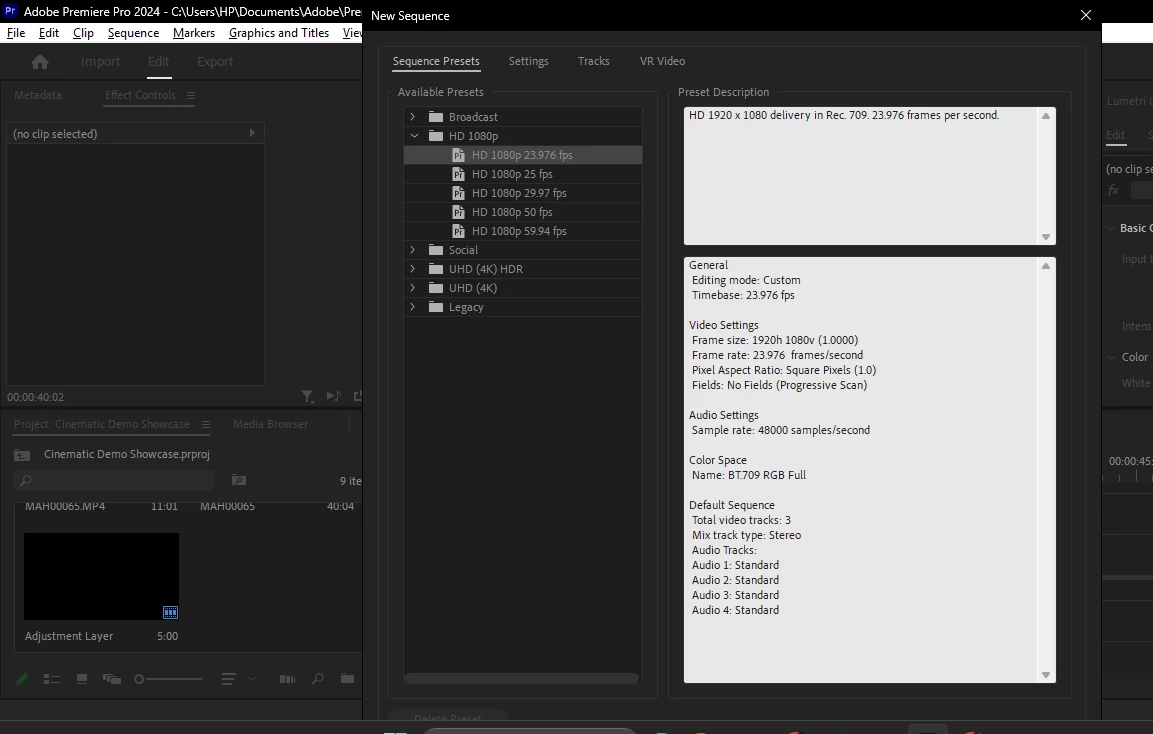The height and width of the screenshot is (734, 1153).
Task: Switch to the Import workspace tab
Action: point(101,62)
